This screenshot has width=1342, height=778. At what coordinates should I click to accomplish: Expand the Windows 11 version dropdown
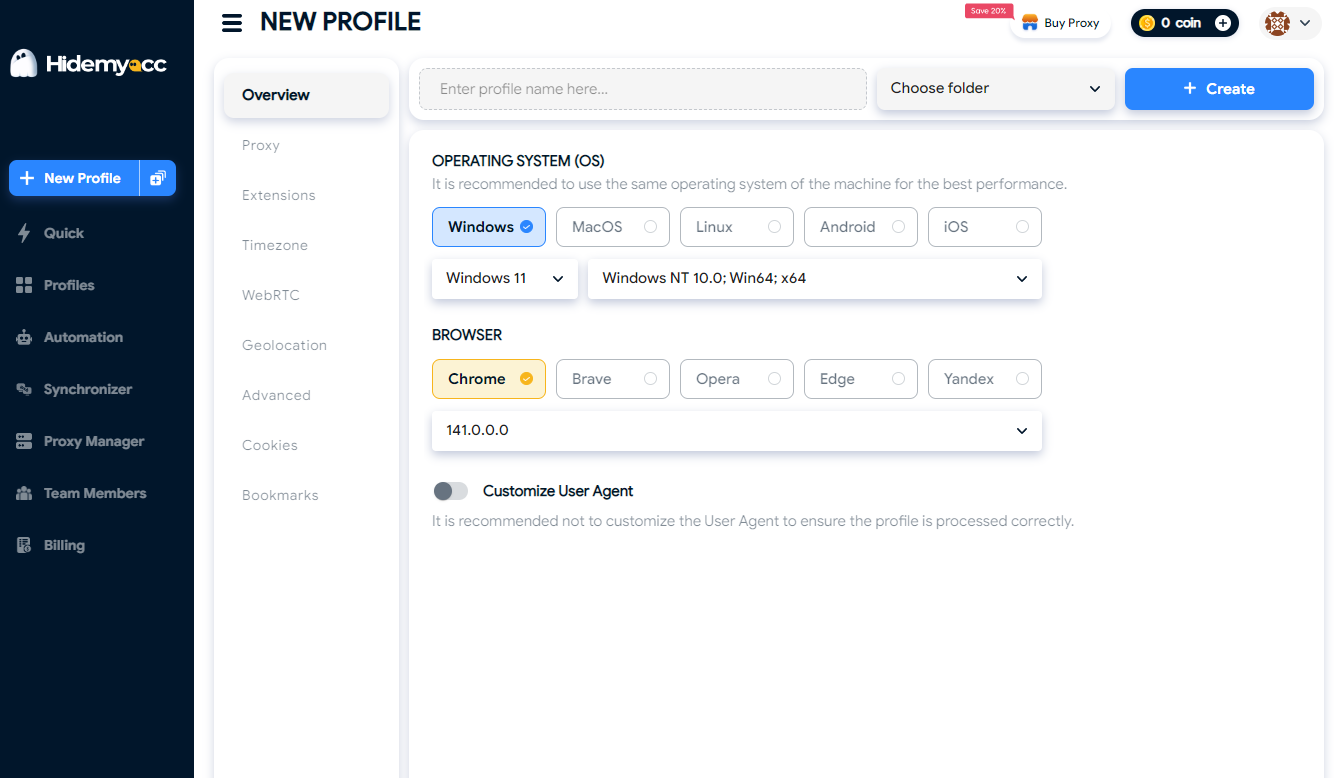click(x=504, y=278)
